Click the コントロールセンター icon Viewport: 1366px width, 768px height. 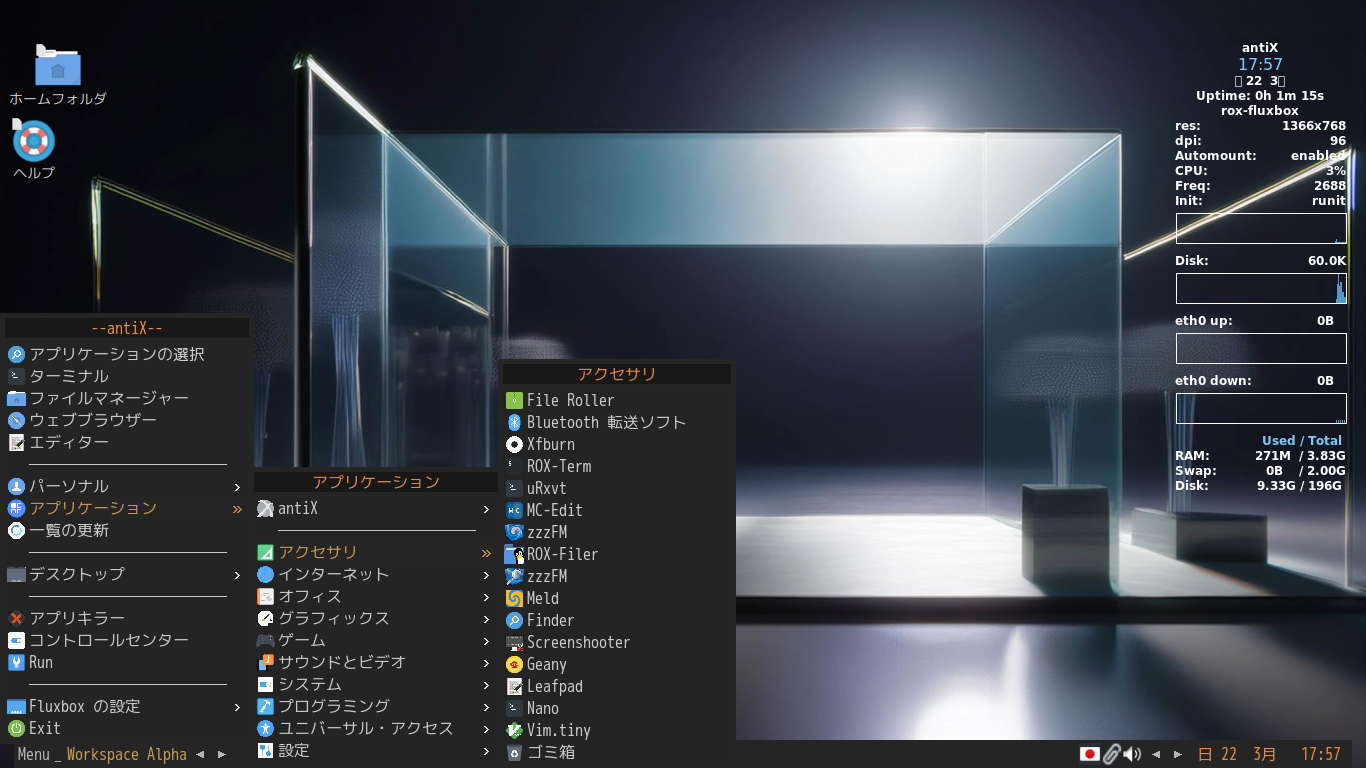[16, 640]
